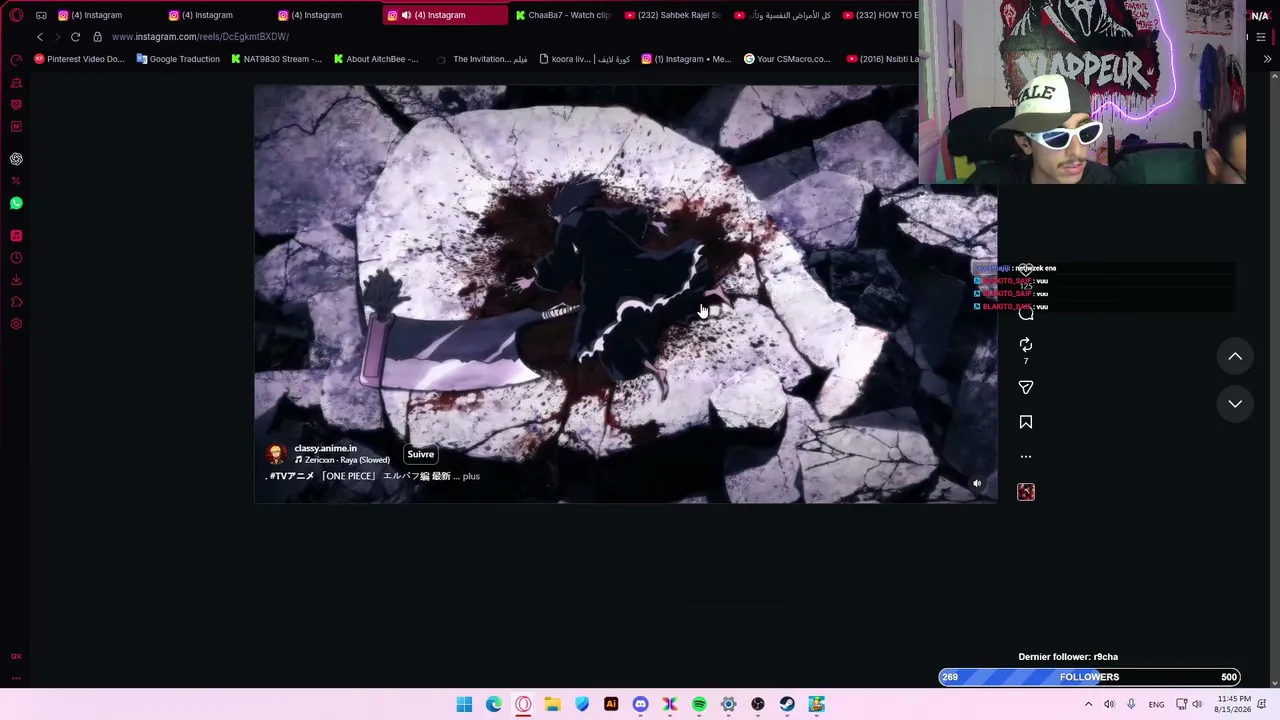
Task: Open the tray microphone indicator
Action: pos(1131,704)
